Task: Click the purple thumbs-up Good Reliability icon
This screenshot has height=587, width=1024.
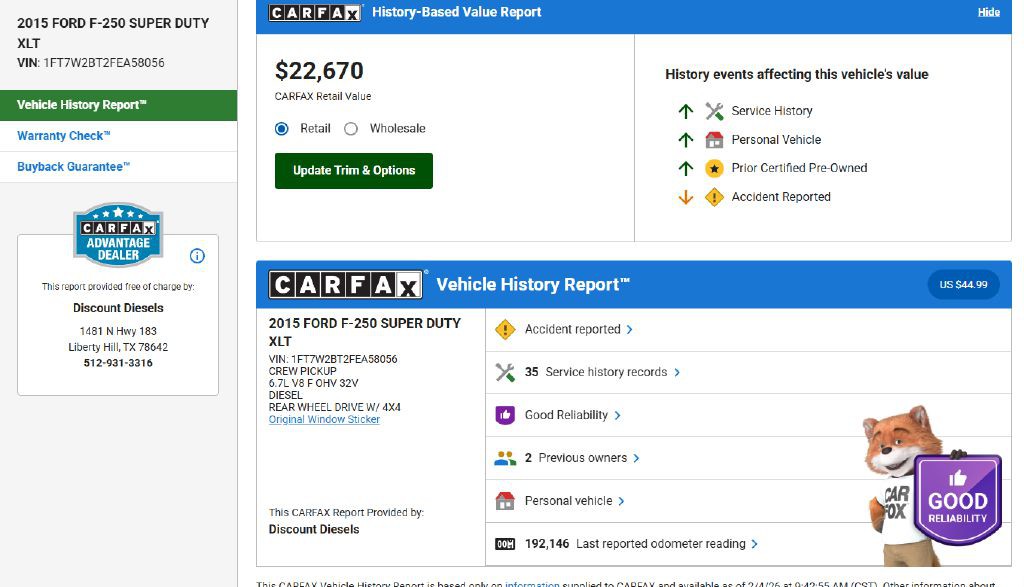Action: point(505,415)
